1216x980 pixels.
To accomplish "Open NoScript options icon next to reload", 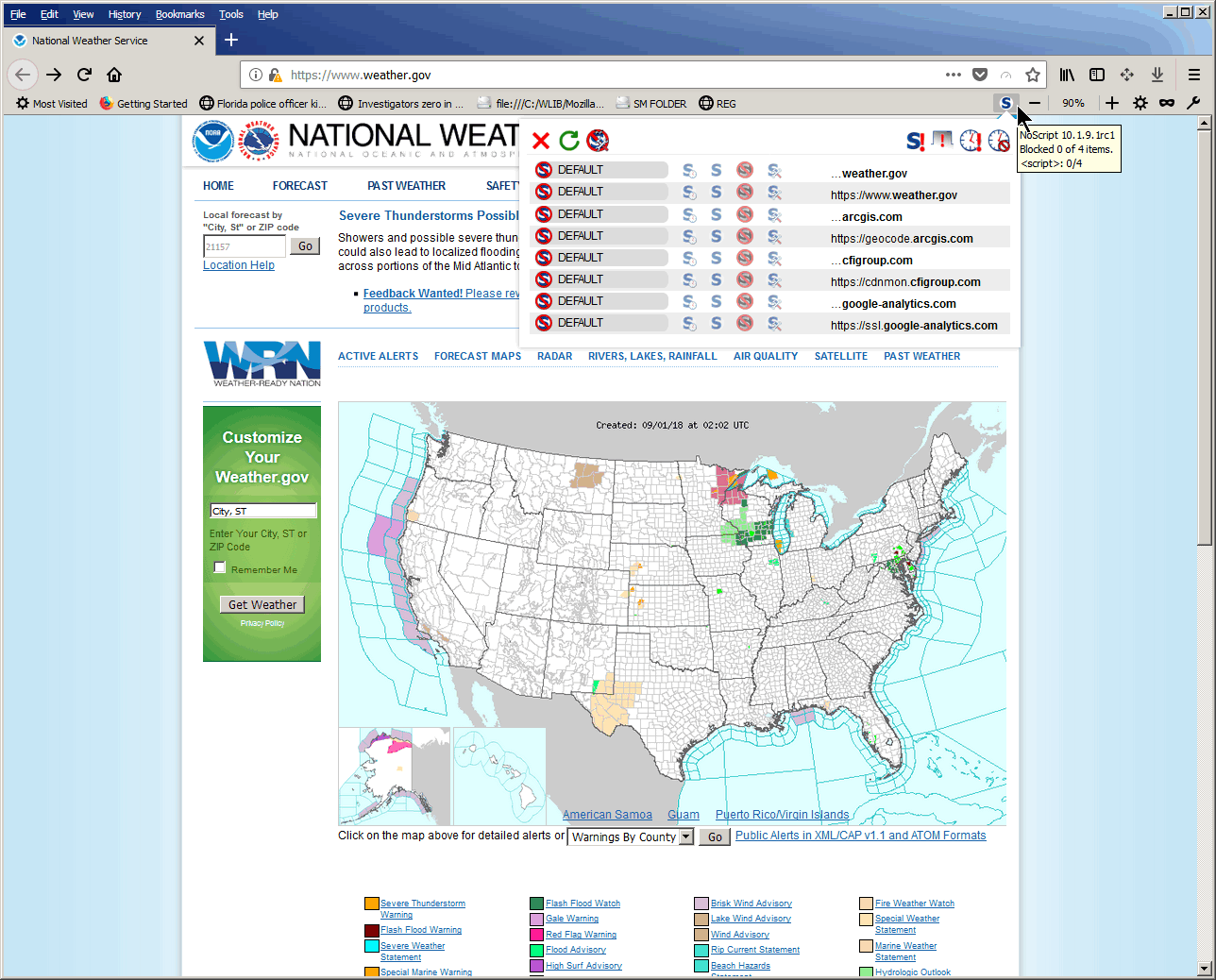I will tap(598, 141).
